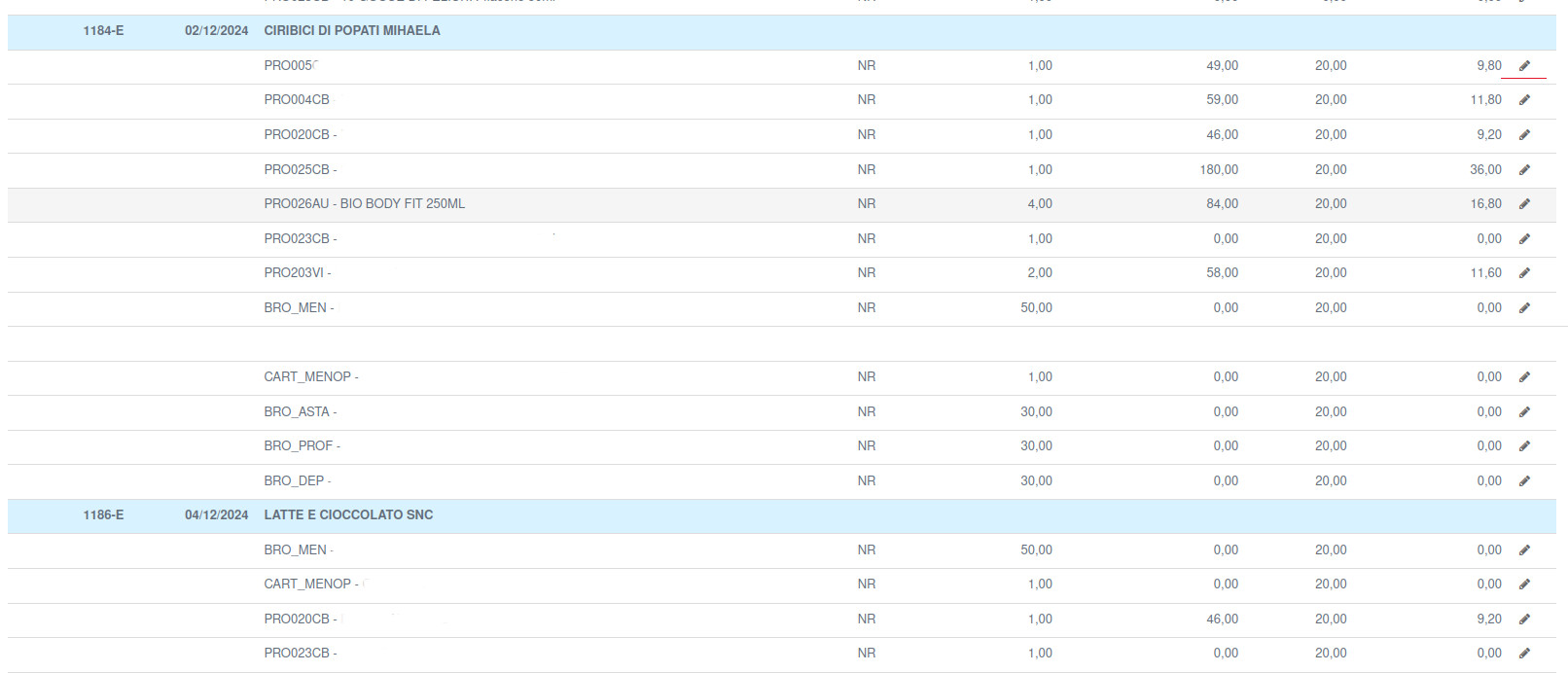Click the customer name CIRIBICI DI POPATI MIHAELA
This screenshot has width=1568, height=673.
[x=352, y=31]
